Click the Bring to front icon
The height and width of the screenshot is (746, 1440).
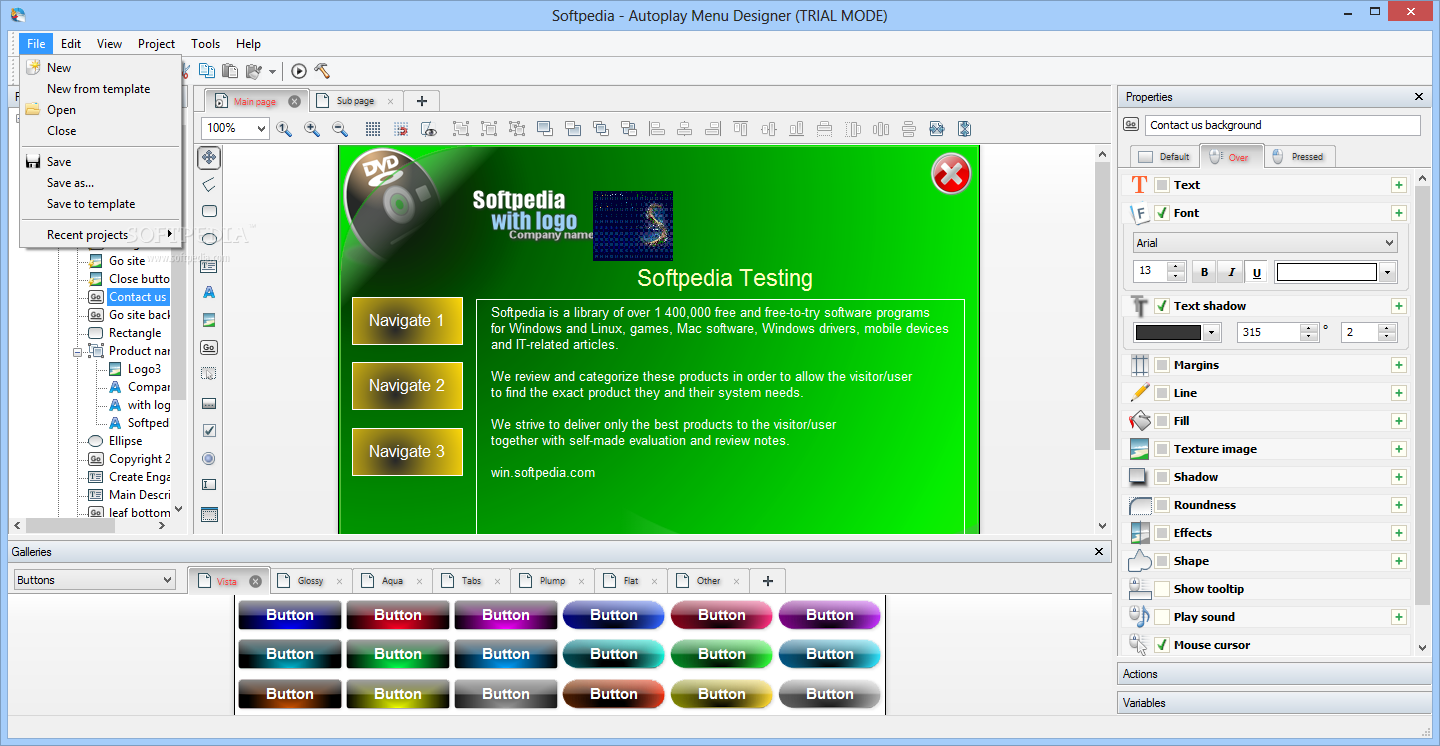click(545, 129)
